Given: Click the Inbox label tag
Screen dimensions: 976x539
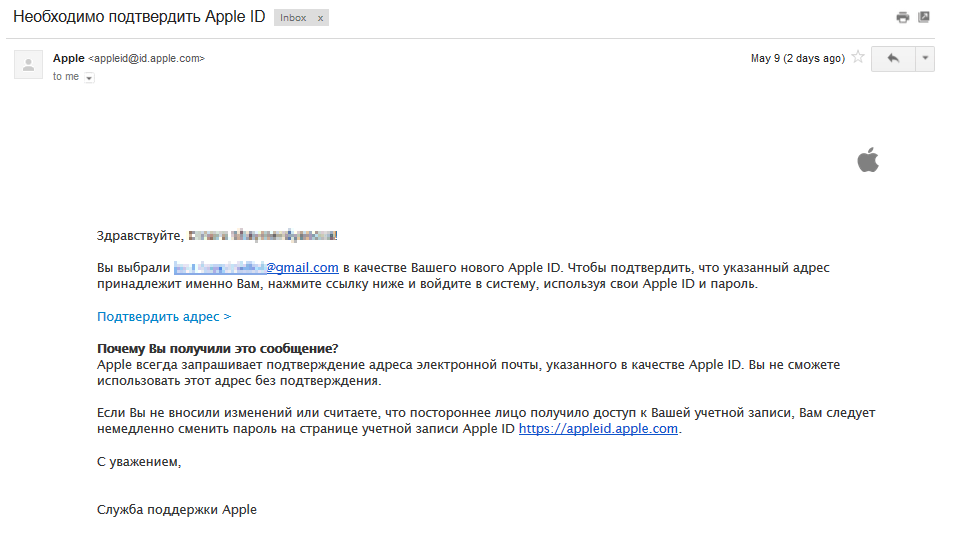Looking at the screenshot, I should [x=294, y=18].
